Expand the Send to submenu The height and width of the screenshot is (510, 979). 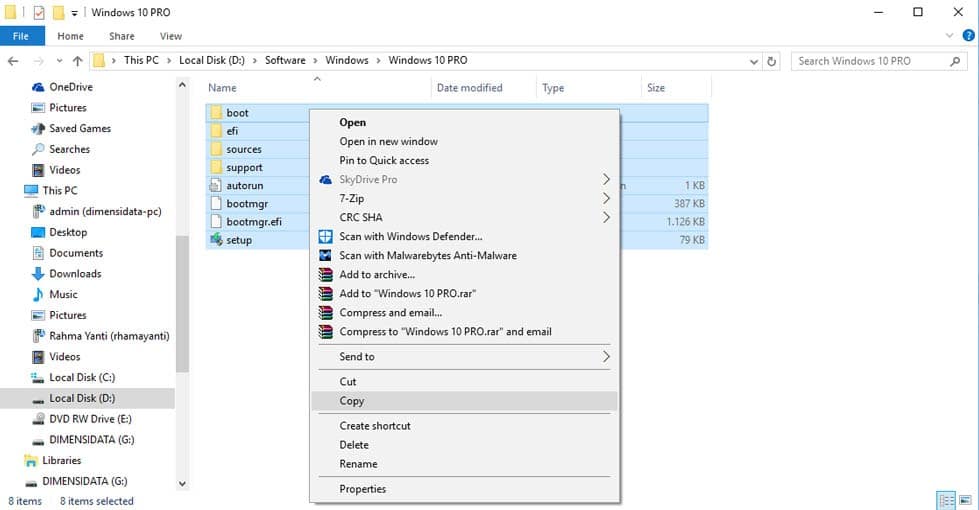click(x=606, y=356)
